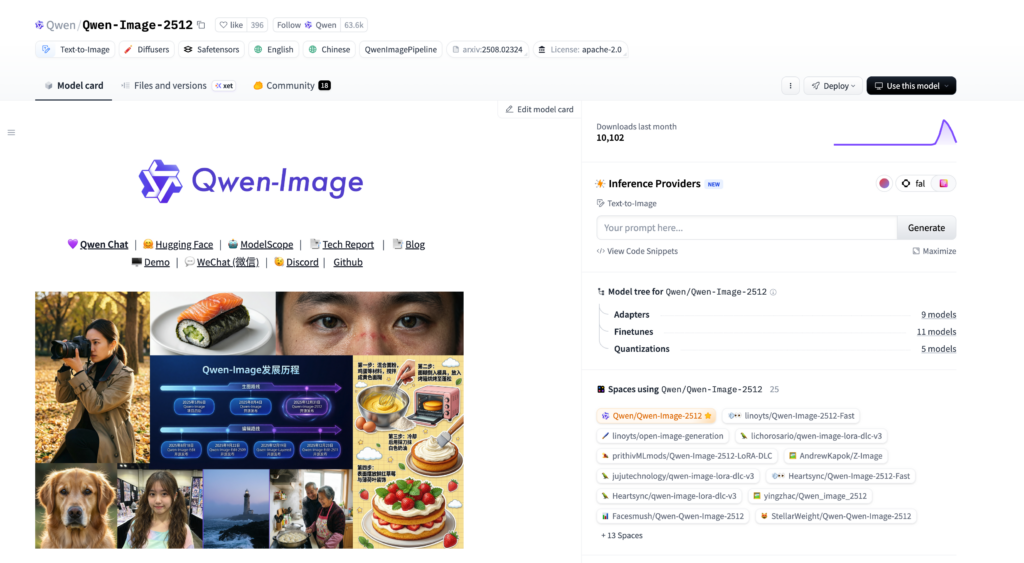Switch to Files and versions tab

169,86
